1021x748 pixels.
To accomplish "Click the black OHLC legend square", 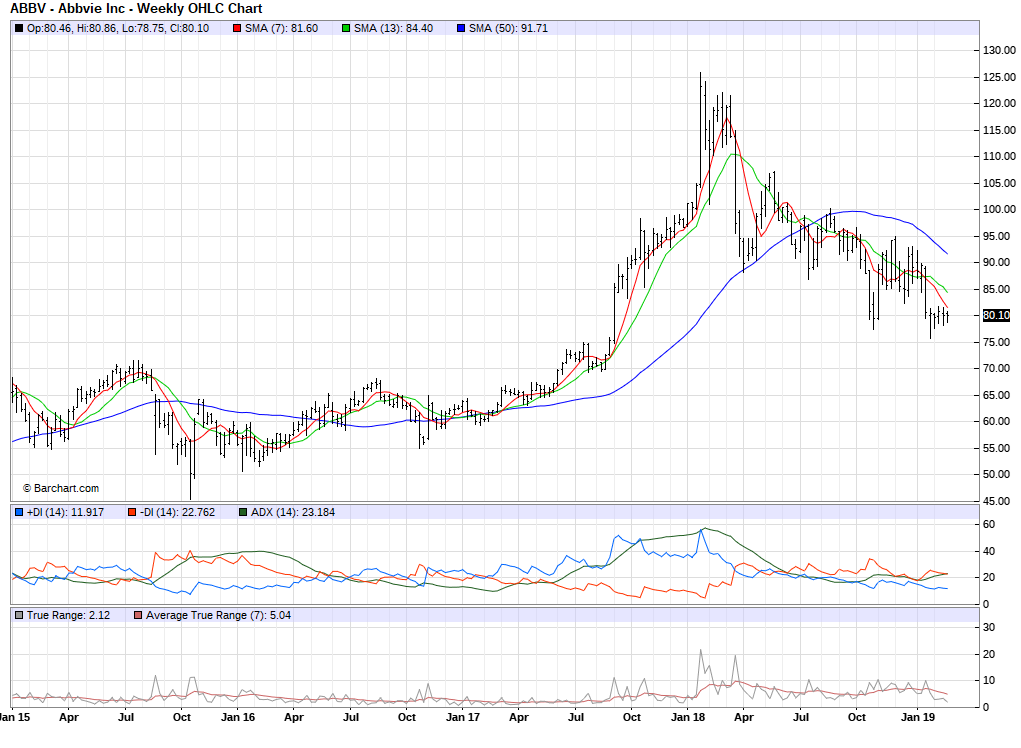I will [19, 28].
